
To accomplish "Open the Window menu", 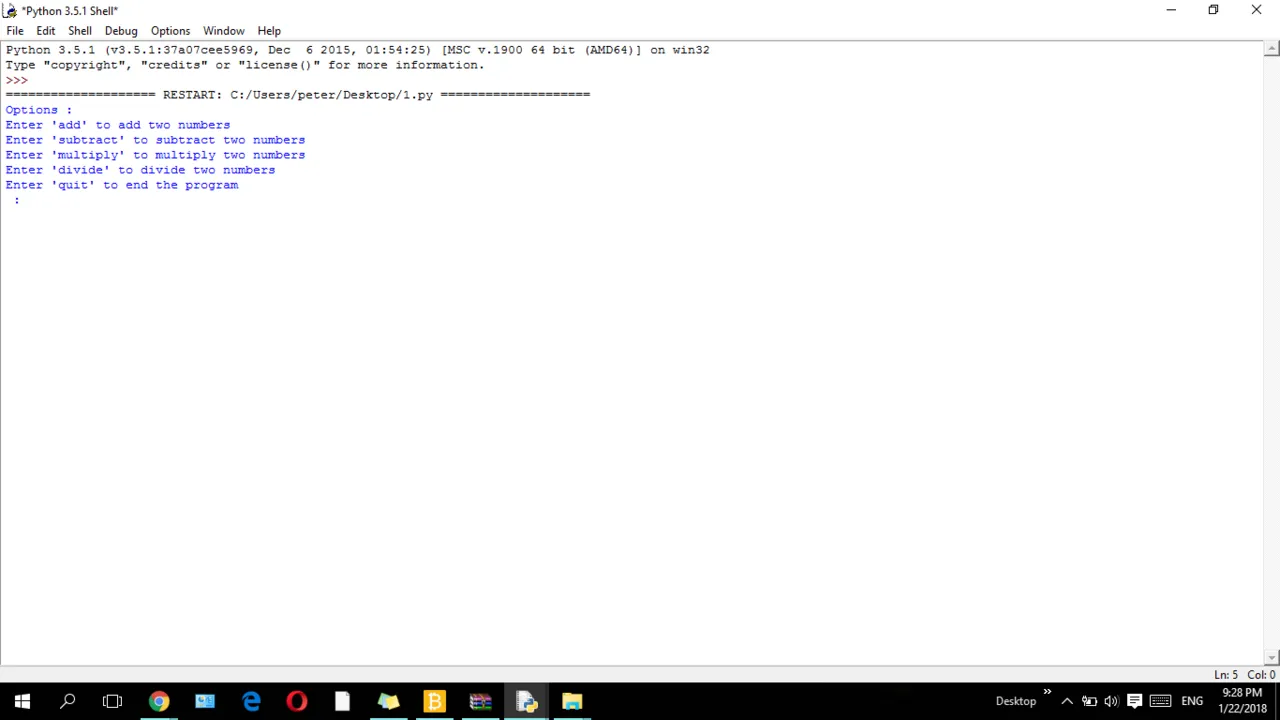I will coord(224,30).
